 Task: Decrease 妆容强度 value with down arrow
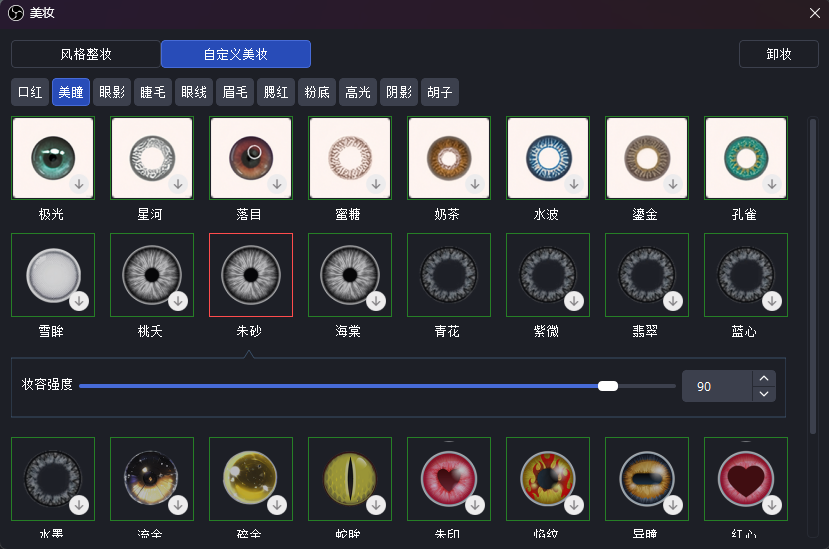(x=764, y=394)
